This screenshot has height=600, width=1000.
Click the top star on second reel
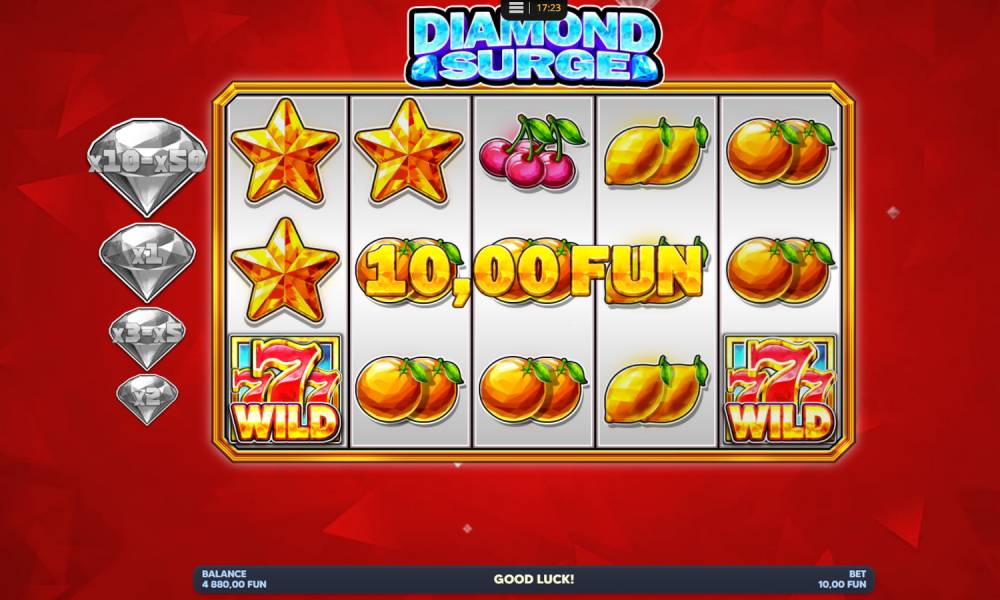click(408, 152)
